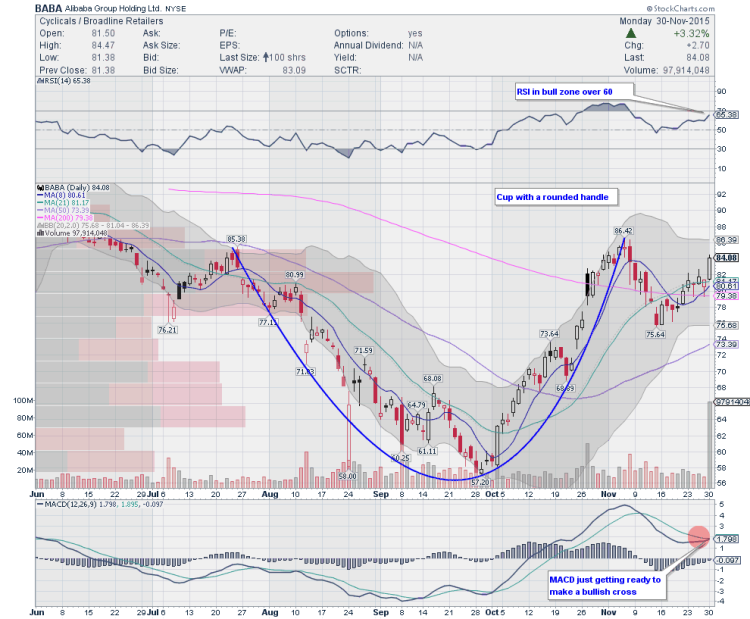Select the 'MA(8) 80.61' legend entry
The height and width of the screenshot is (619, 750).
pyautogui.click(x=61, y=195)
